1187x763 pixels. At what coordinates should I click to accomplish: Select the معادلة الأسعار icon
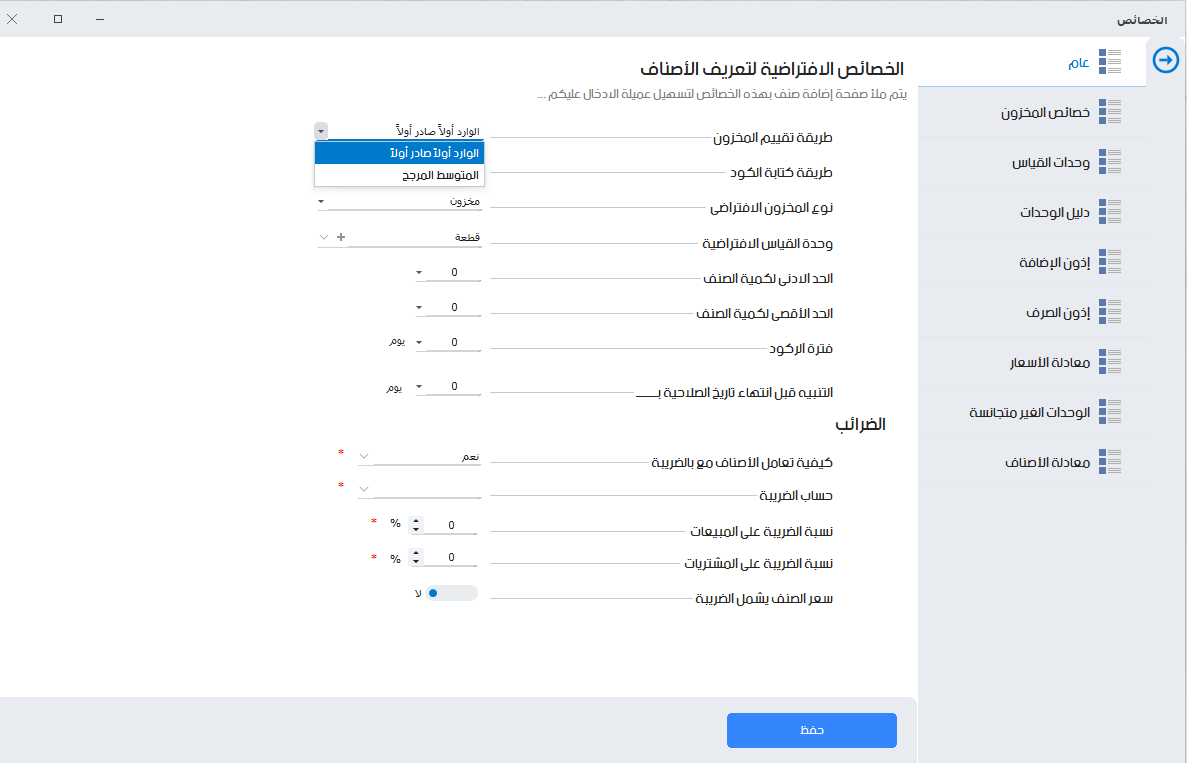point(1110,362)
